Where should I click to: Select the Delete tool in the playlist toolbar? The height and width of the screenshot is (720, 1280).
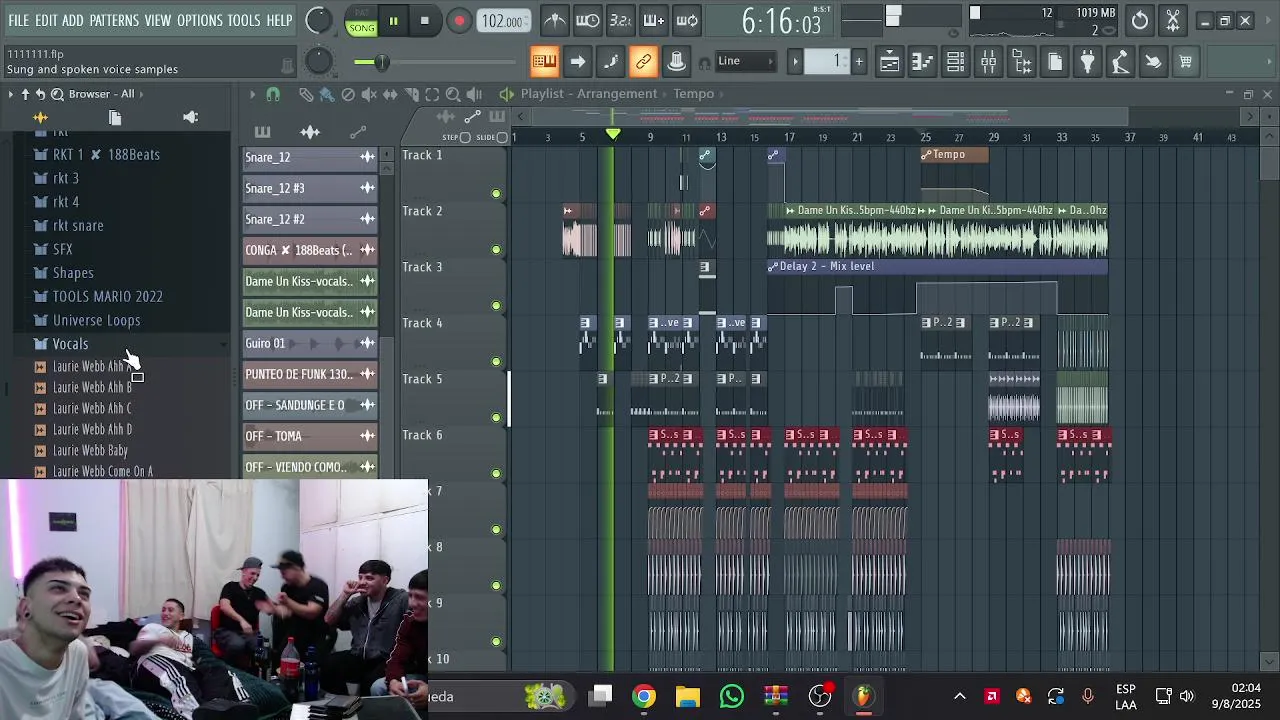point(347,94)
